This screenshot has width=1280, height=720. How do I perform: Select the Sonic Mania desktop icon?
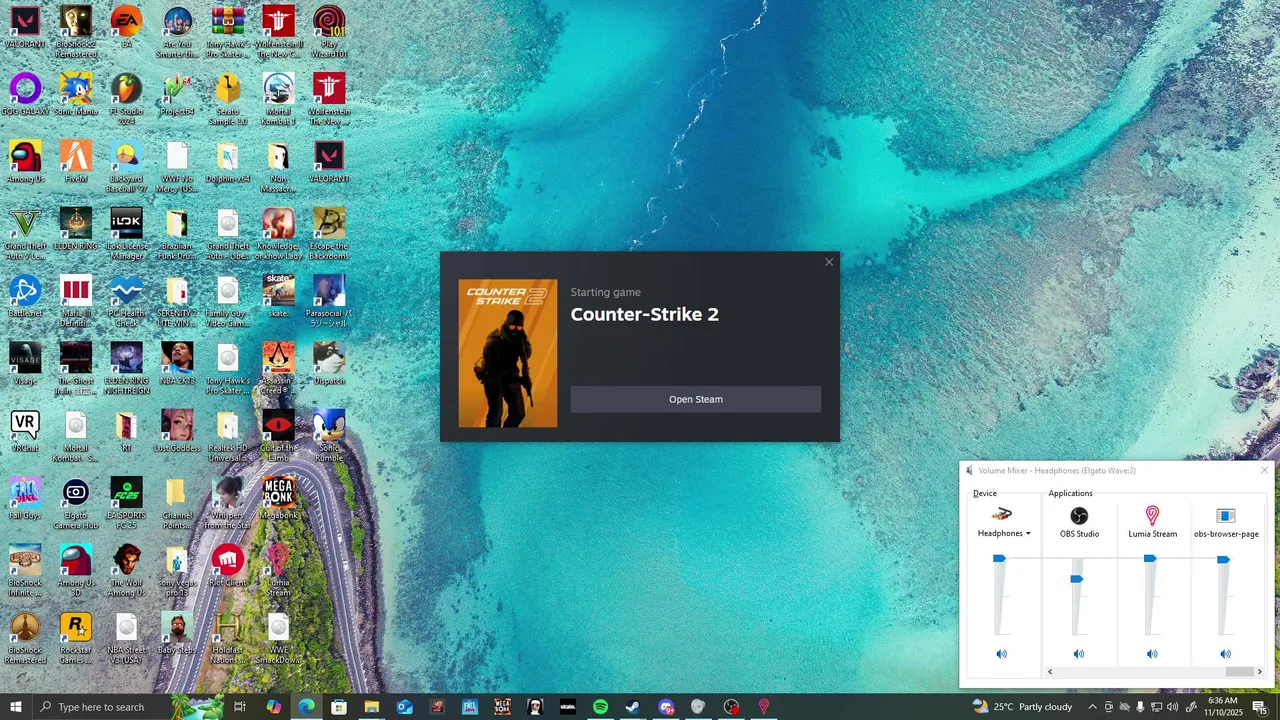(x=76, y=94)
